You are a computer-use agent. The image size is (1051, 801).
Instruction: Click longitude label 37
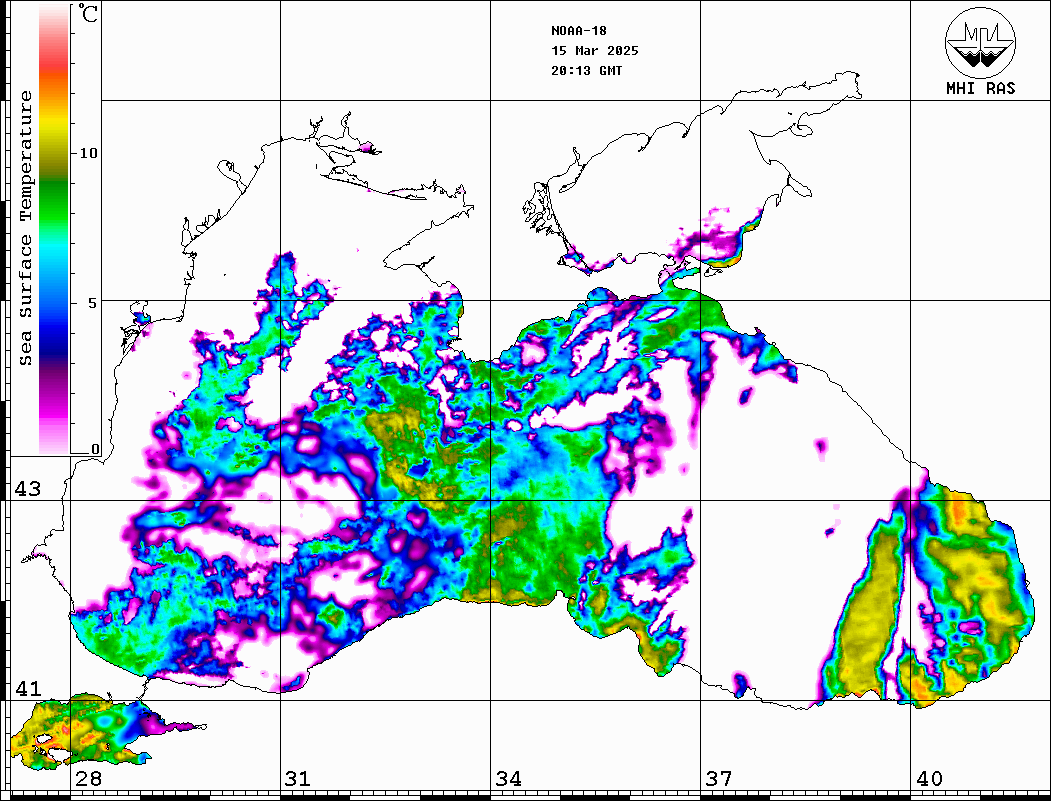point(719,779)
